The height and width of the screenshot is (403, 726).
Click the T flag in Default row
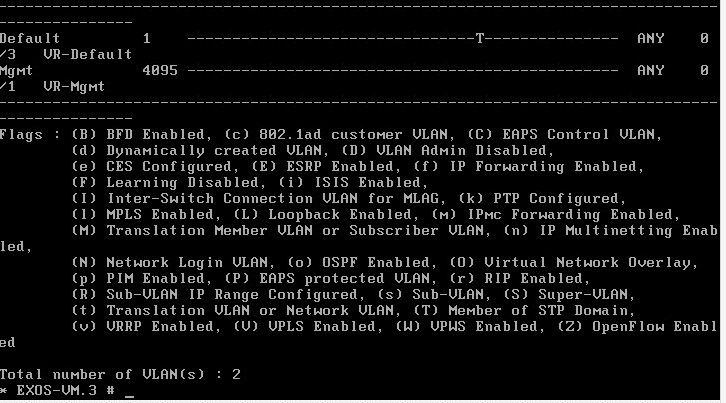480,38
